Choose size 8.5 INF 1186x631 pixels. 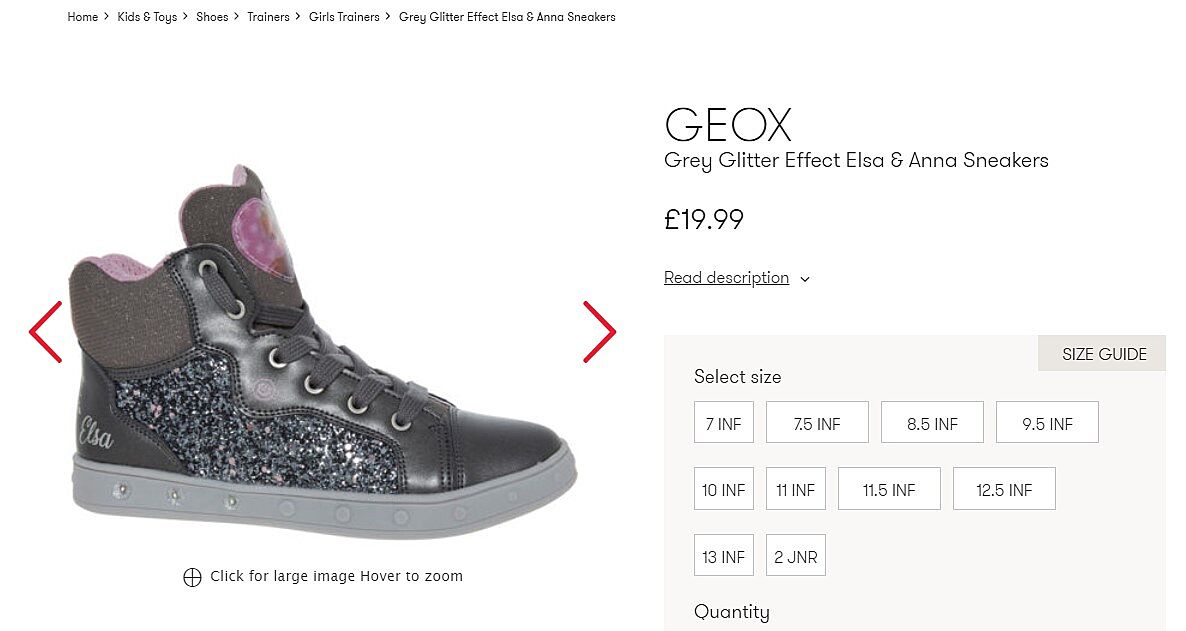[x=931, y=424]
